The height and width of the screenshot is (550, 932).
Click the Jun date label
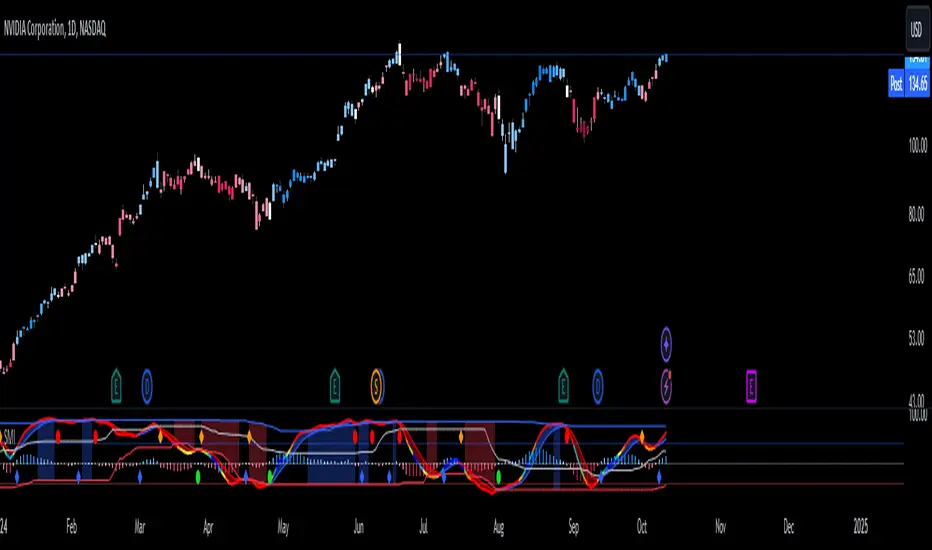(x=358, y=526)
